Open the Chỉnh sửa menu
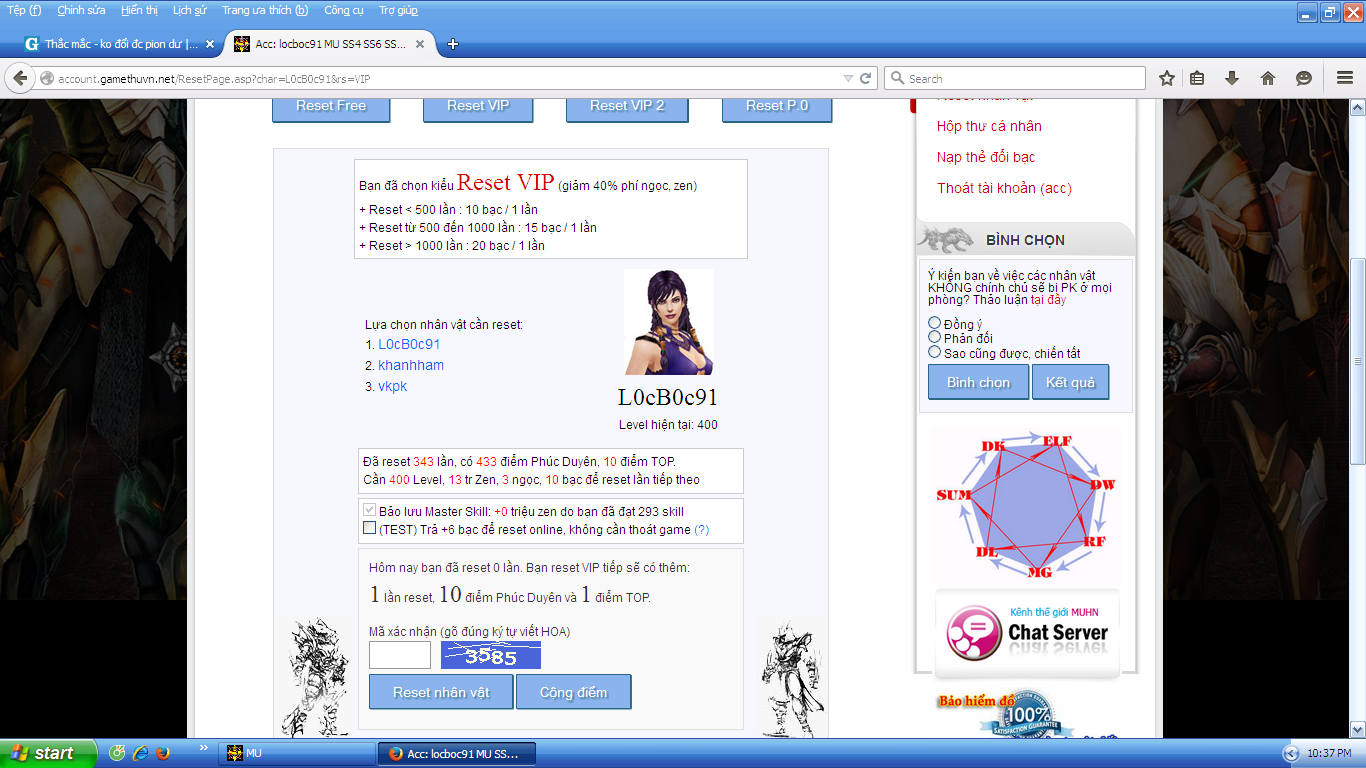 [81, 10]
